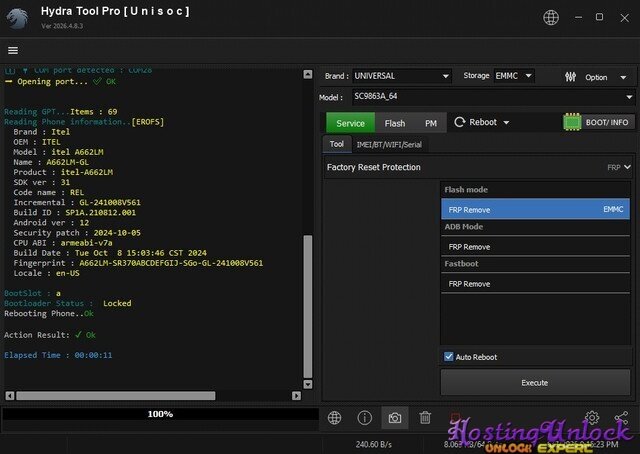Open settings gear in bottom toolbar
The image size is (640, 454).
click(592, 417)
